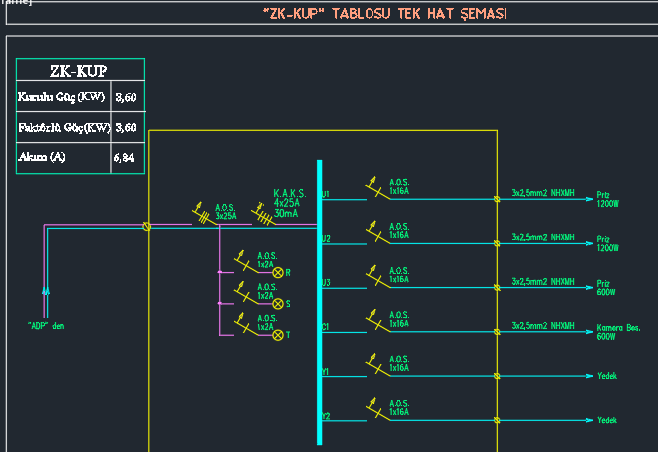Click the Y1 circuit label
The width and height of the screenshot is (658, 452).
click(326, 371)
